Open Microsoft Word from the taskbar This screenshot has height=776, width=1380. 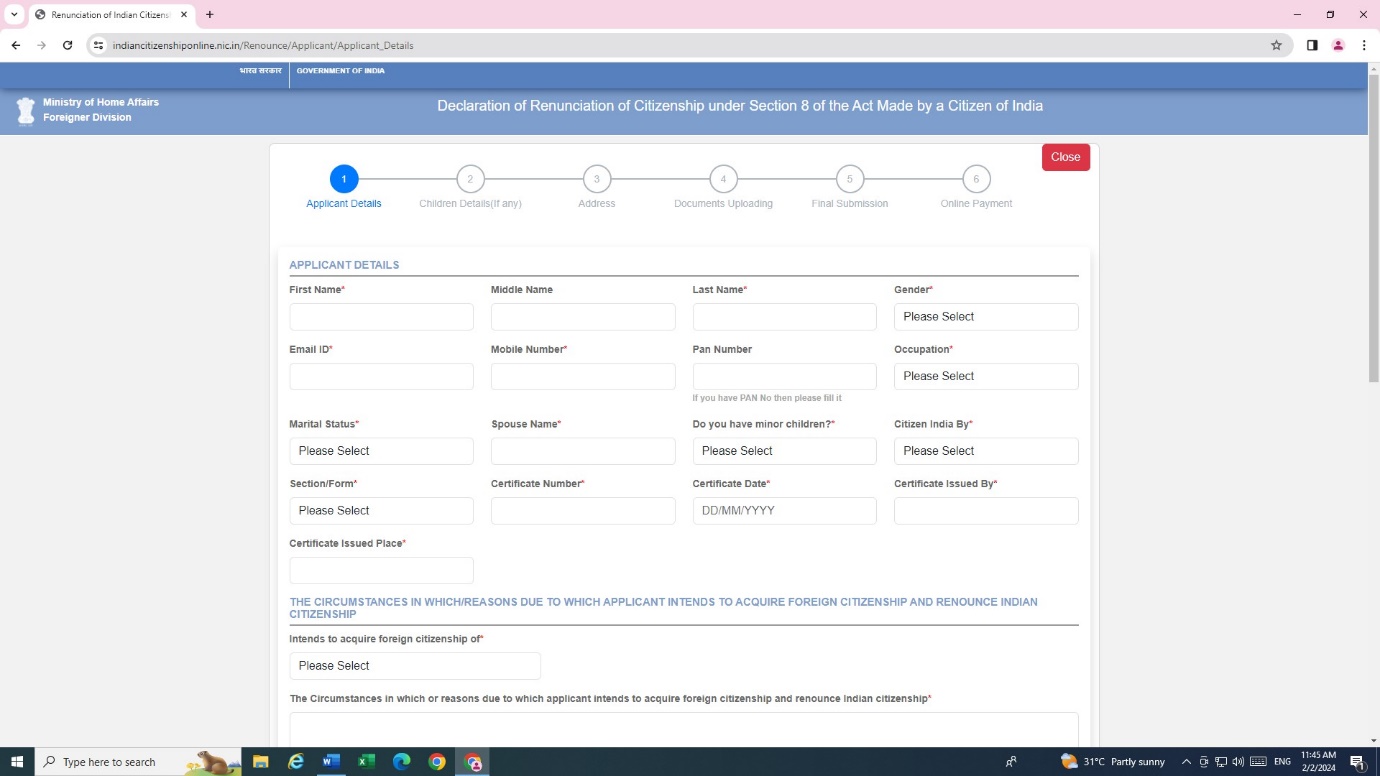(x=331, y=762)
